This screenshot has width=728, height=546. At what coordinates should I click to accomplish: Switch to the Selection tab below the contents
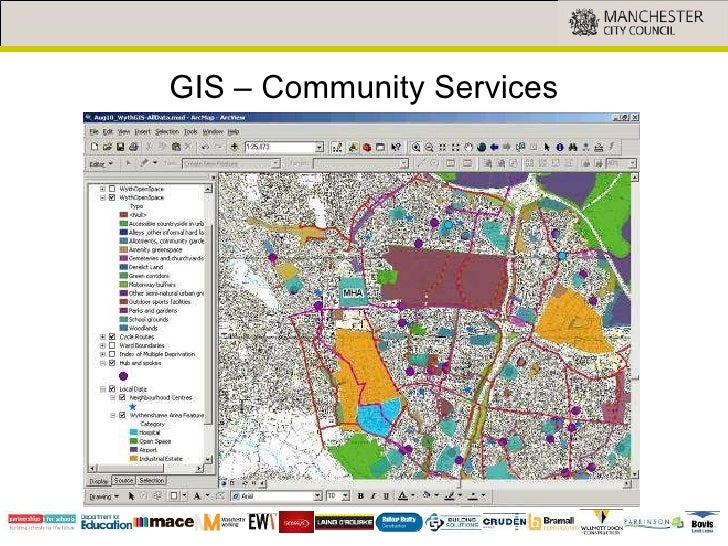(151, 481)
